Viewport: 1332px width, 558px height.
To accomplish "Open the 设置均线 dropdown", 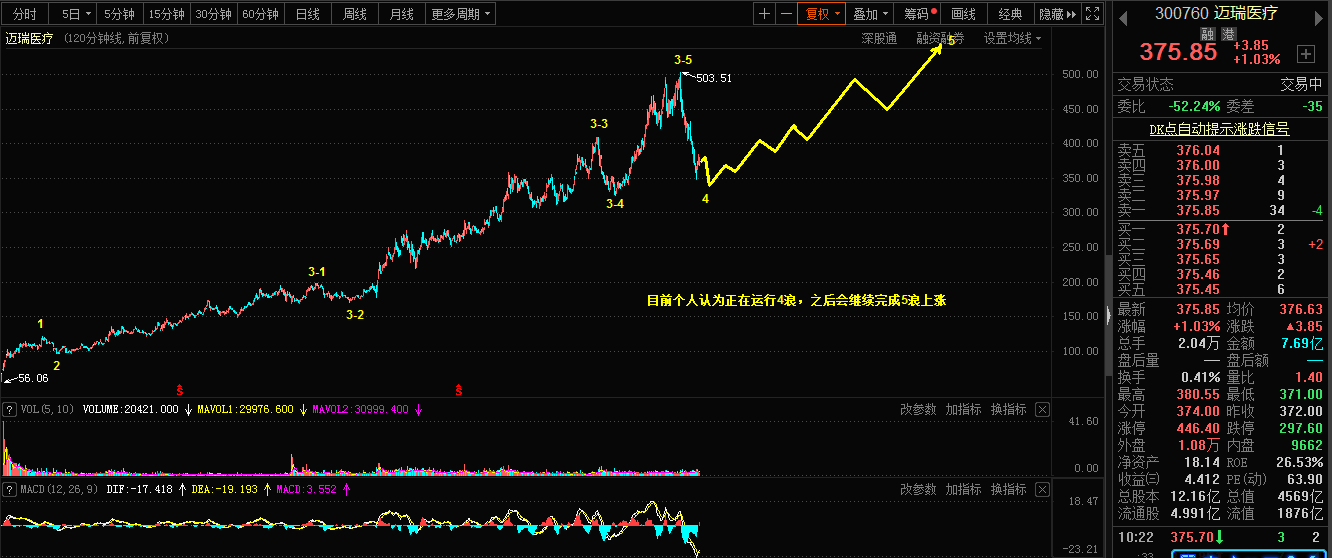I will point(1012,38).
